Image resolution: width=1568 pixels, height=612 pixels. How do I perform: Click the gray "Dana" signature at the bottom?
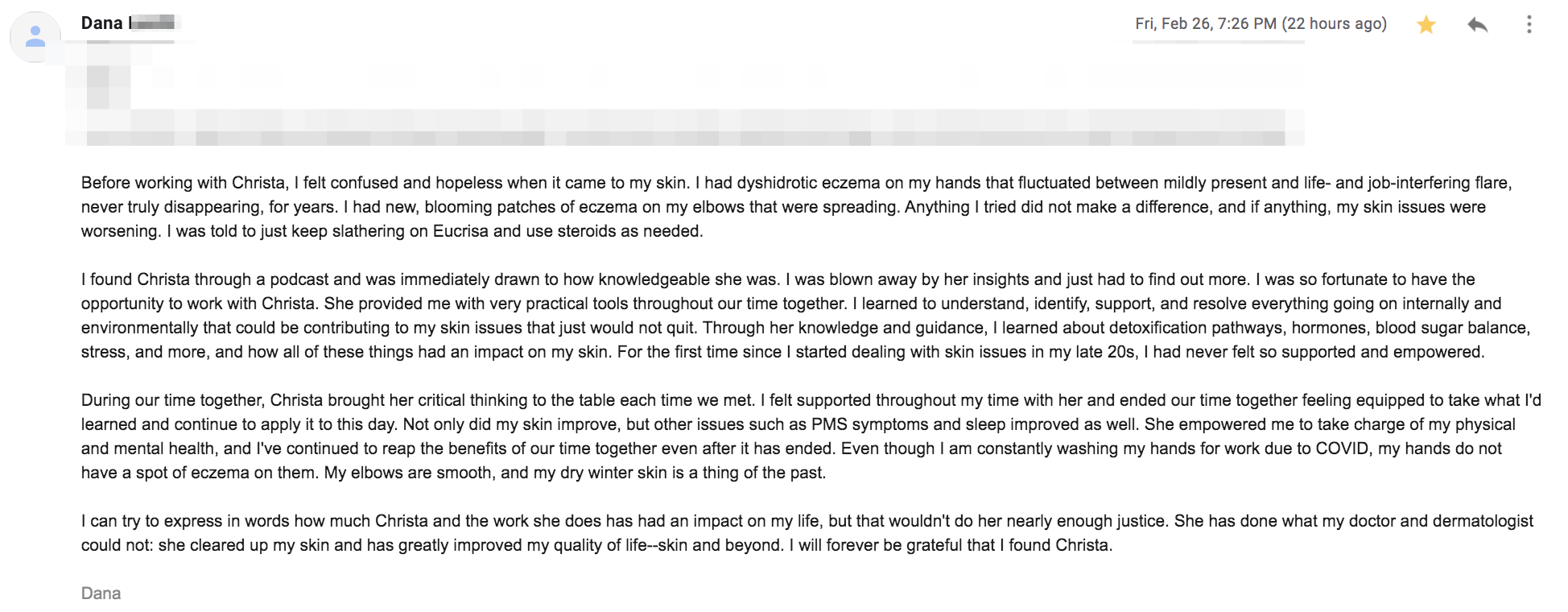pos(101,593)
